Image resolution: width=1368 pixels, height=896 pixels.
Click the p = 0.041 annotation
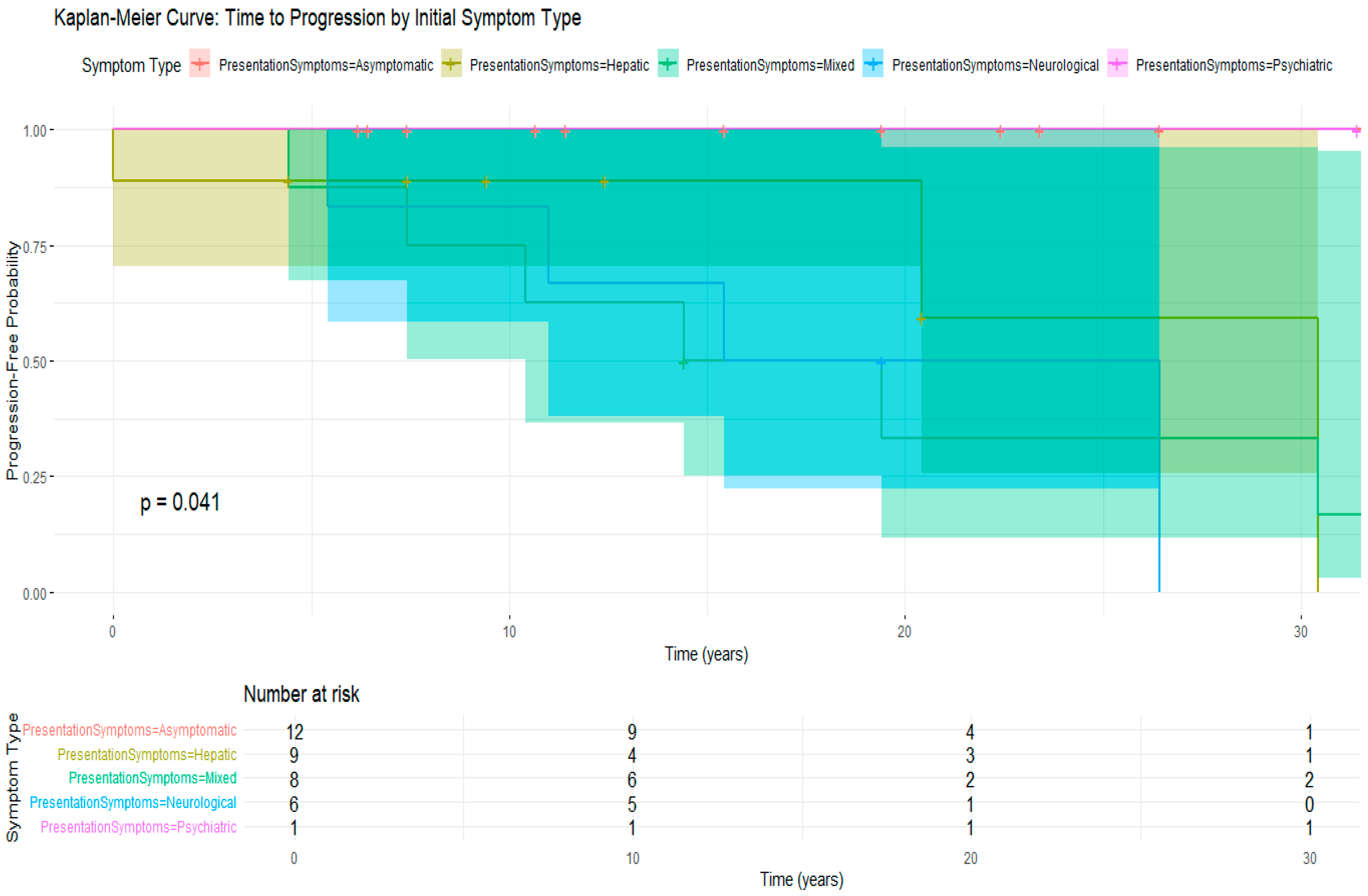point(180,502)
